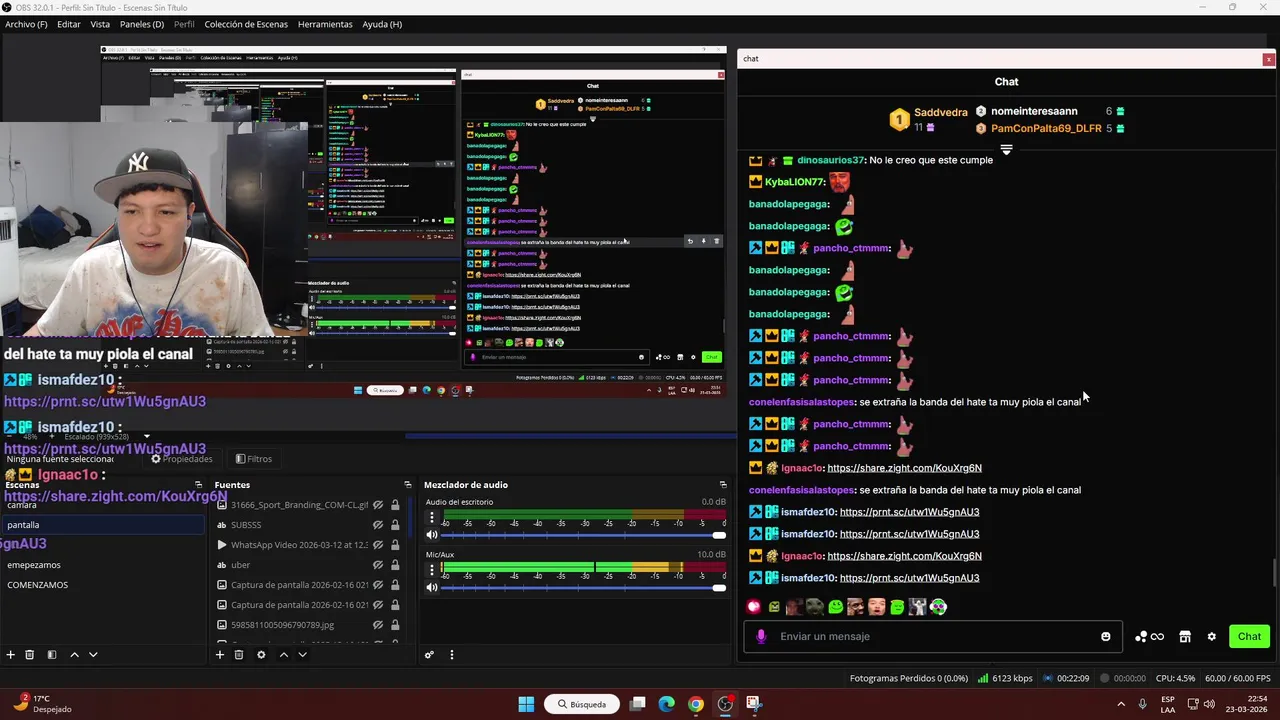Click username KybaLION77 in chat
This screenshot has height=720, width=1280.
(x=794, y=182)
